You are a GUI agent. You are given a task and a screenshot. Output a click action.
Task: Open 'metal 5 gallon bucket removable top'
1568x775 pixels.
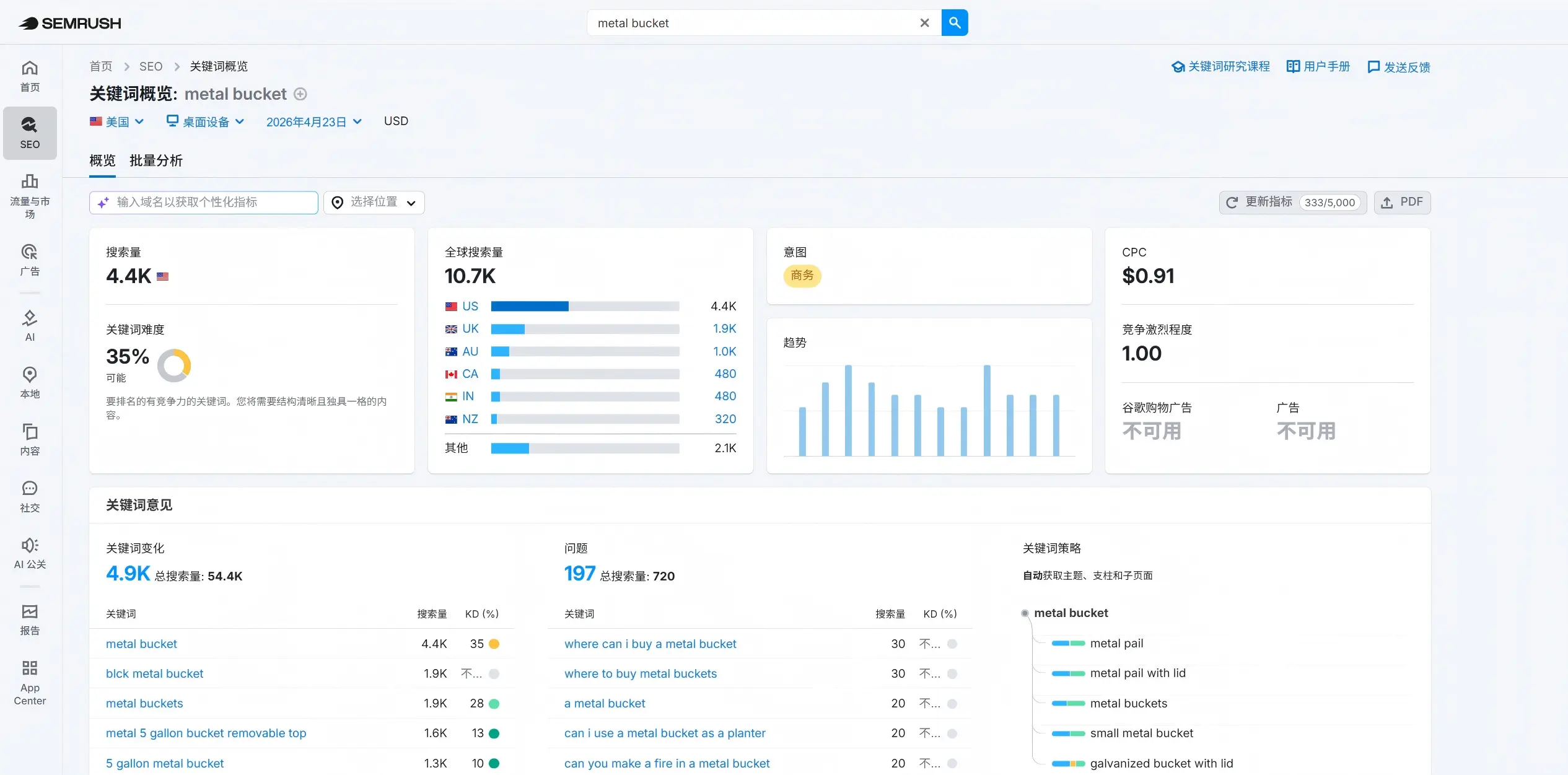tap(206, 733)
